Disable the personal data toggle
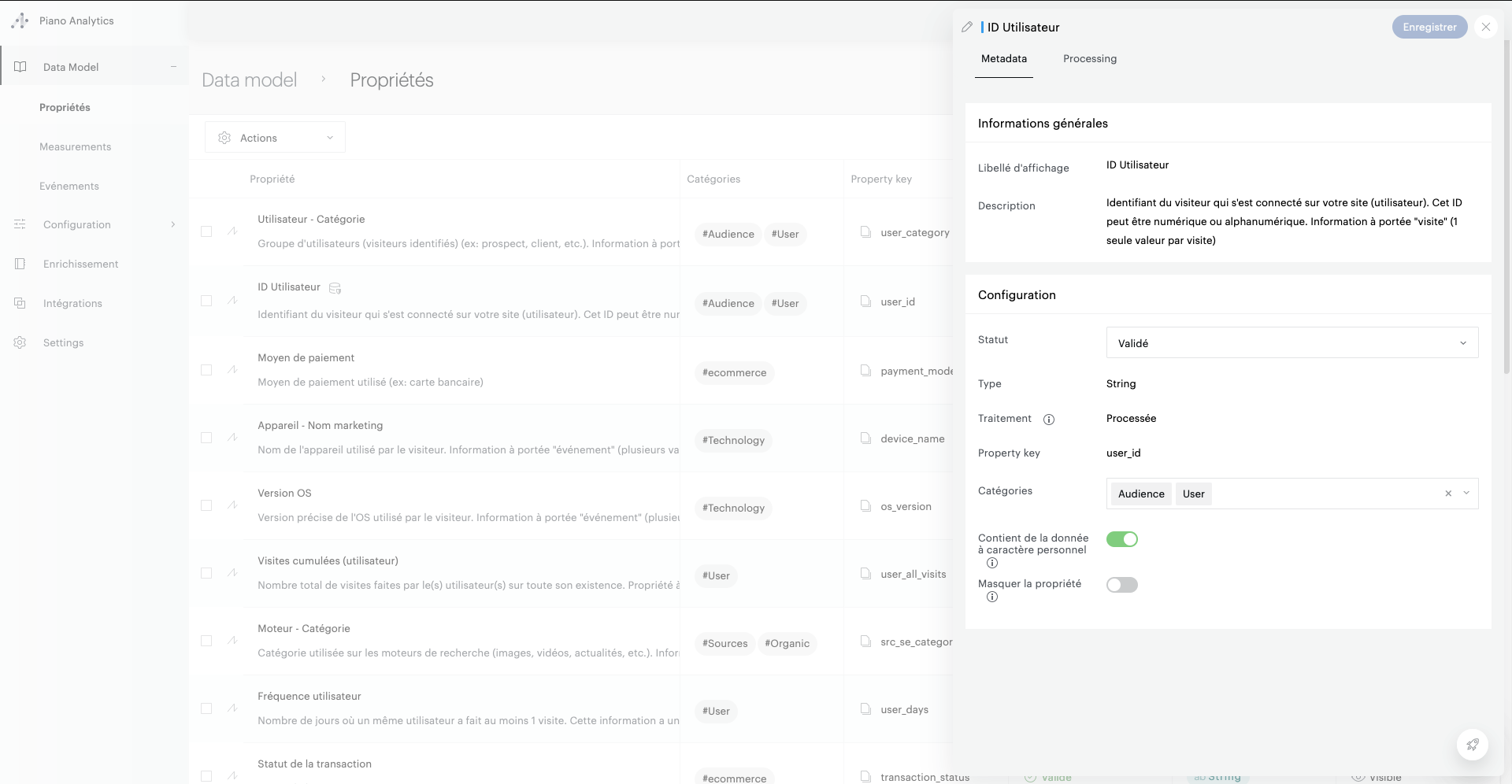The image size is (1512, 784). click(1121, 539)
